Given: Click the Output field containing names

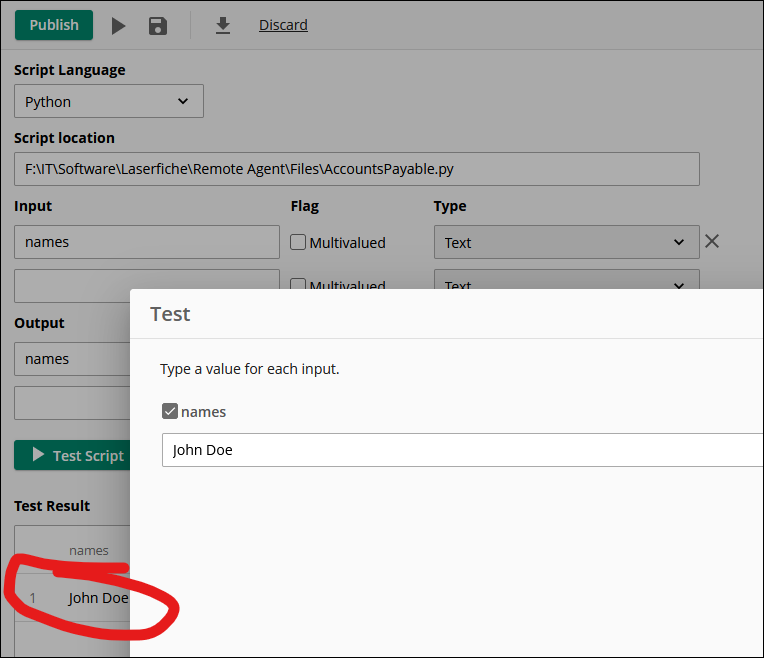Looking at the screenshot, I should [x=72, y=359].
